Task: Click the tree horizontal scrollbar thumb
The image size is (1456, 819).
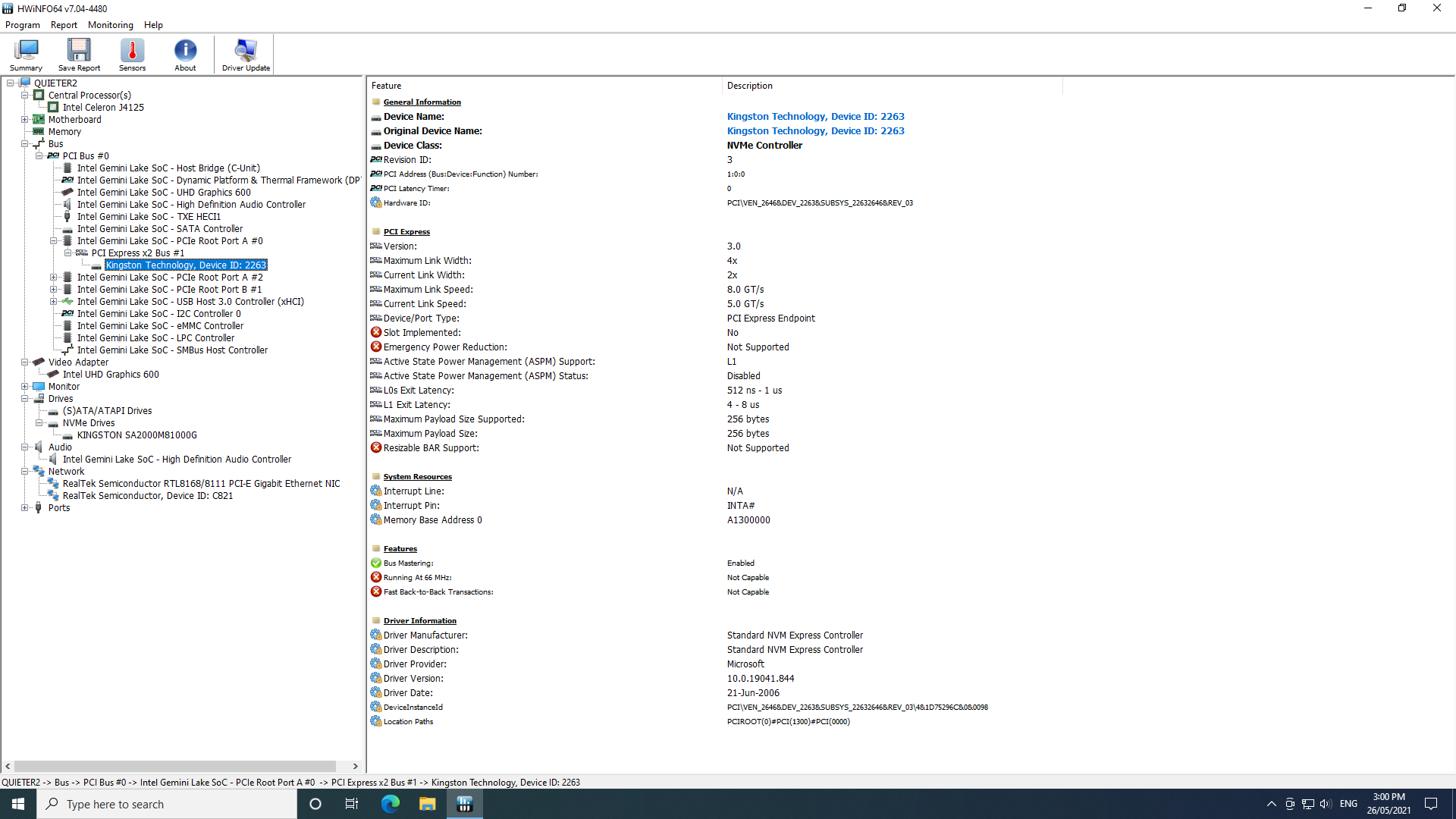Action: coord(174,767)
